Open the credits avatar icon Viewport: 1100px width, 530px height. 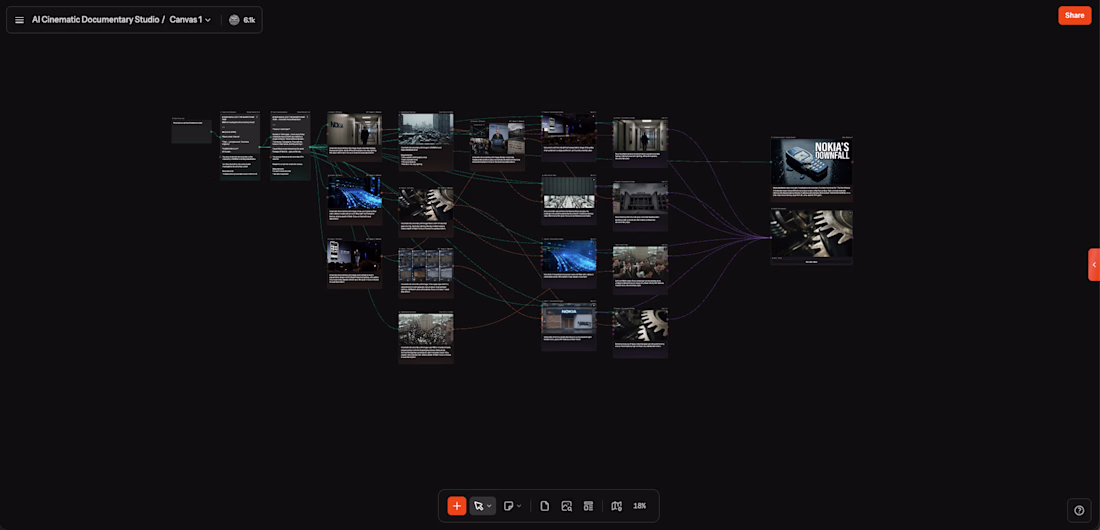pyautogui.click(x=234, y=20)
